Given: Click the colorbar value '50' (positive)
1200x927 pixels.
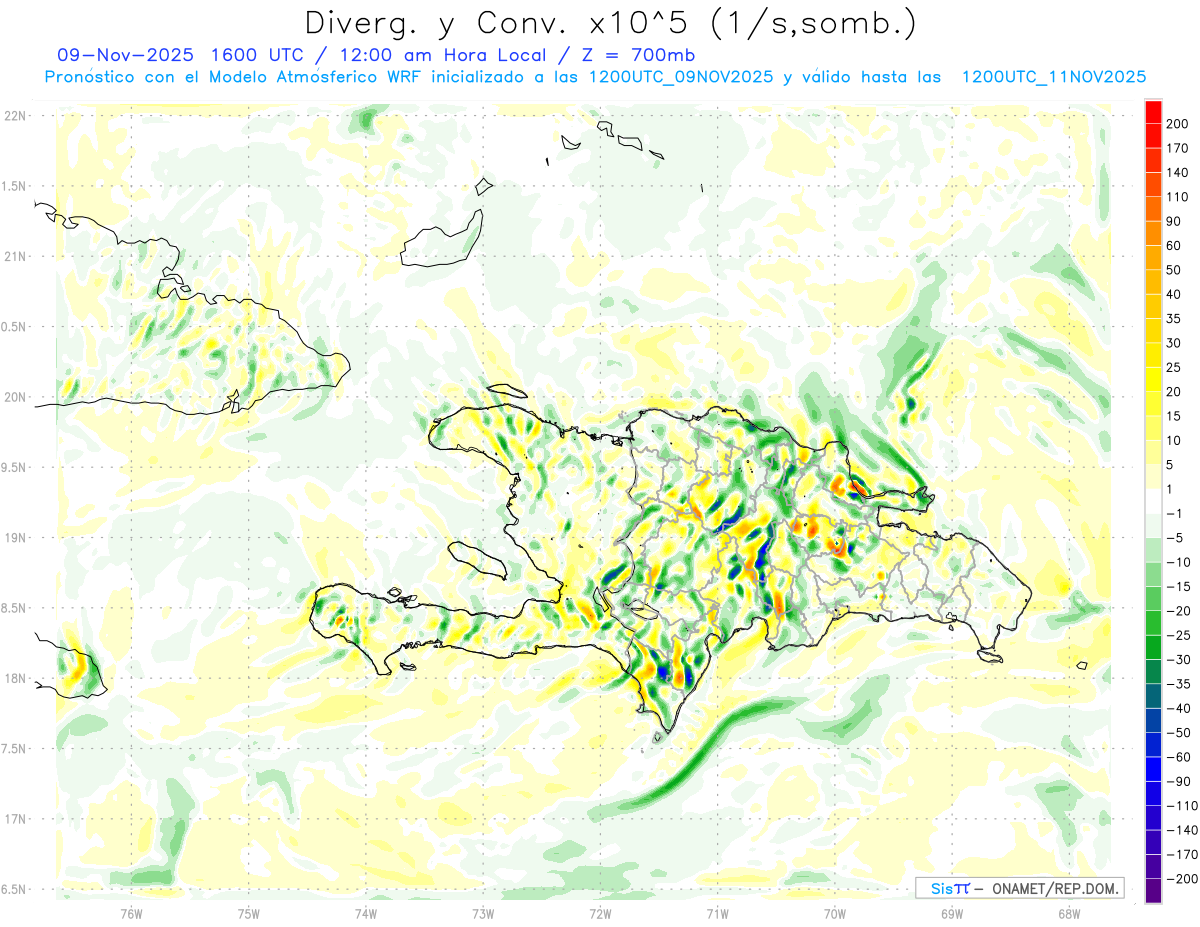Looking at the screenshot, I should click(1174, 270).
